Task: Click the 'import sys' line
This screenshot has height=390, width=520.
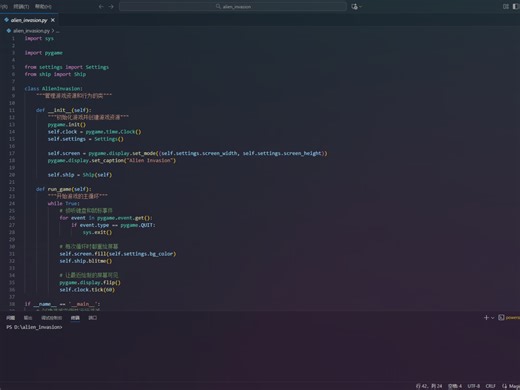Action: point(39,38)
